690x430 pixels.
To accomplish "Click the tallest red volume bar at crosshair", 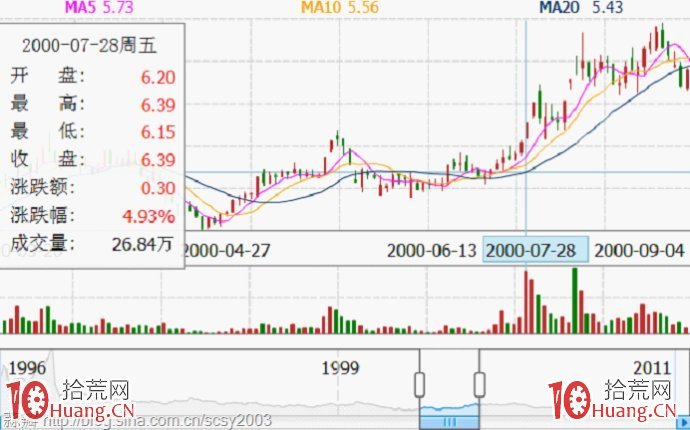I will 525,302.
